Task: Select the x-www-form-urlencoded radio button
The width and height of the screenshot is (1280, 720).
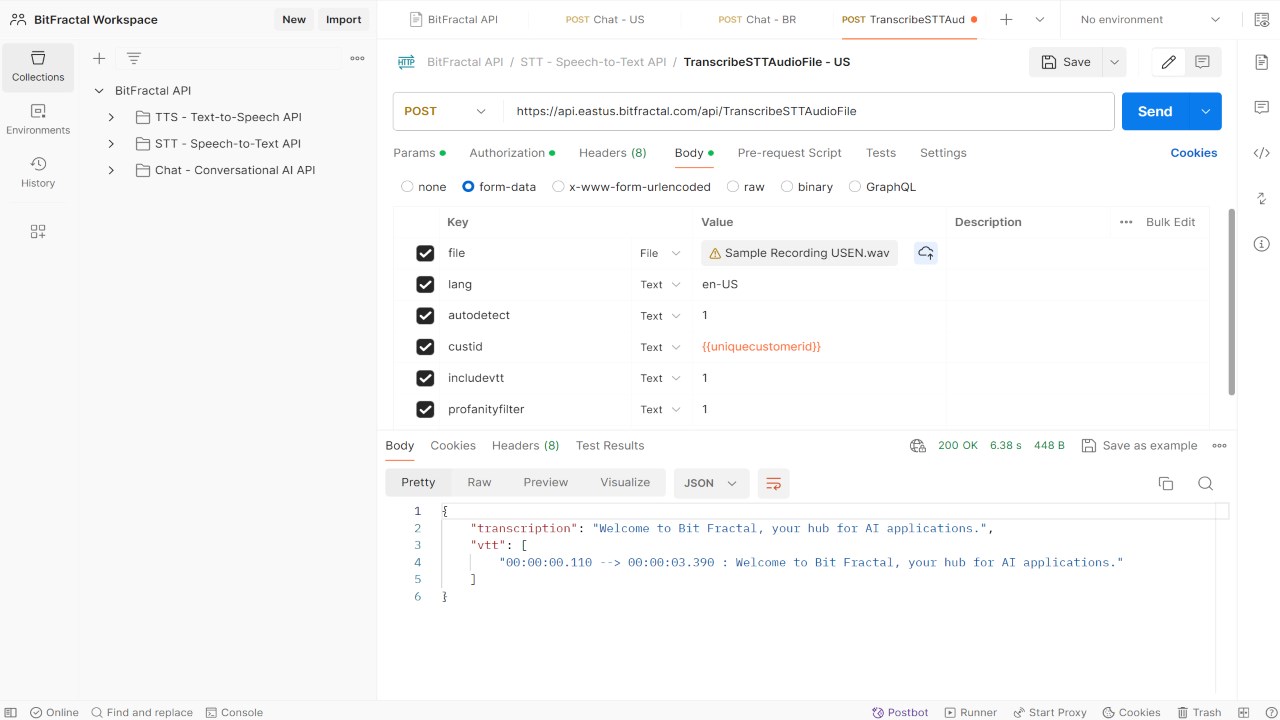Action: tap(558, 186)
